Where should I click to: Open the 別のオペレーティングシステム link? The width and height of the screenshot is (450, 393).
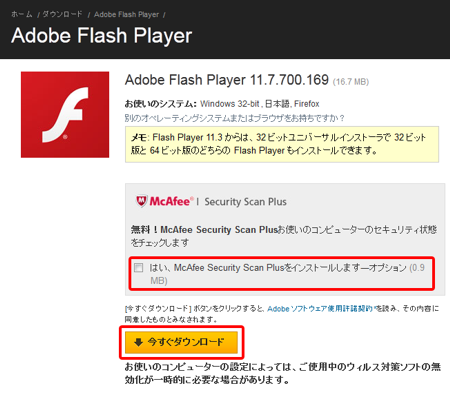pos(234,118)
